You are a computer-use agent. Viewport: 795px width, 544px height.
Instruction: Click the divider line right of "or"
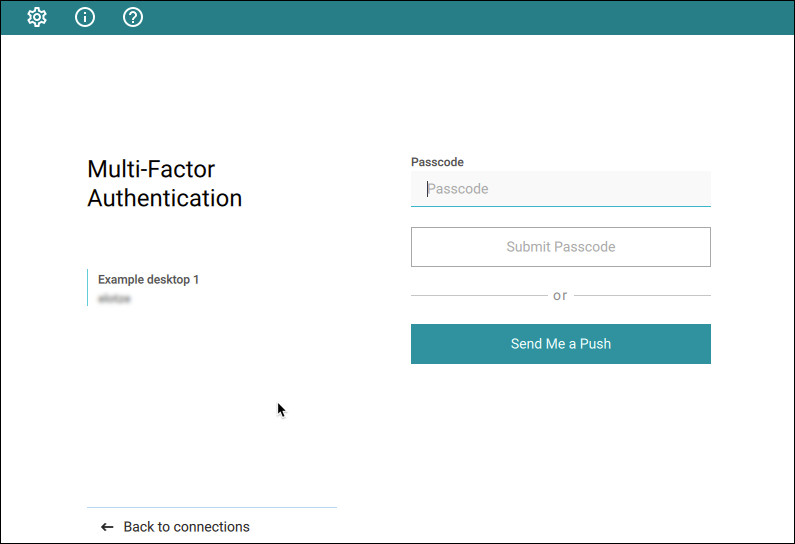pyautogui.click(x=642, y=295)
